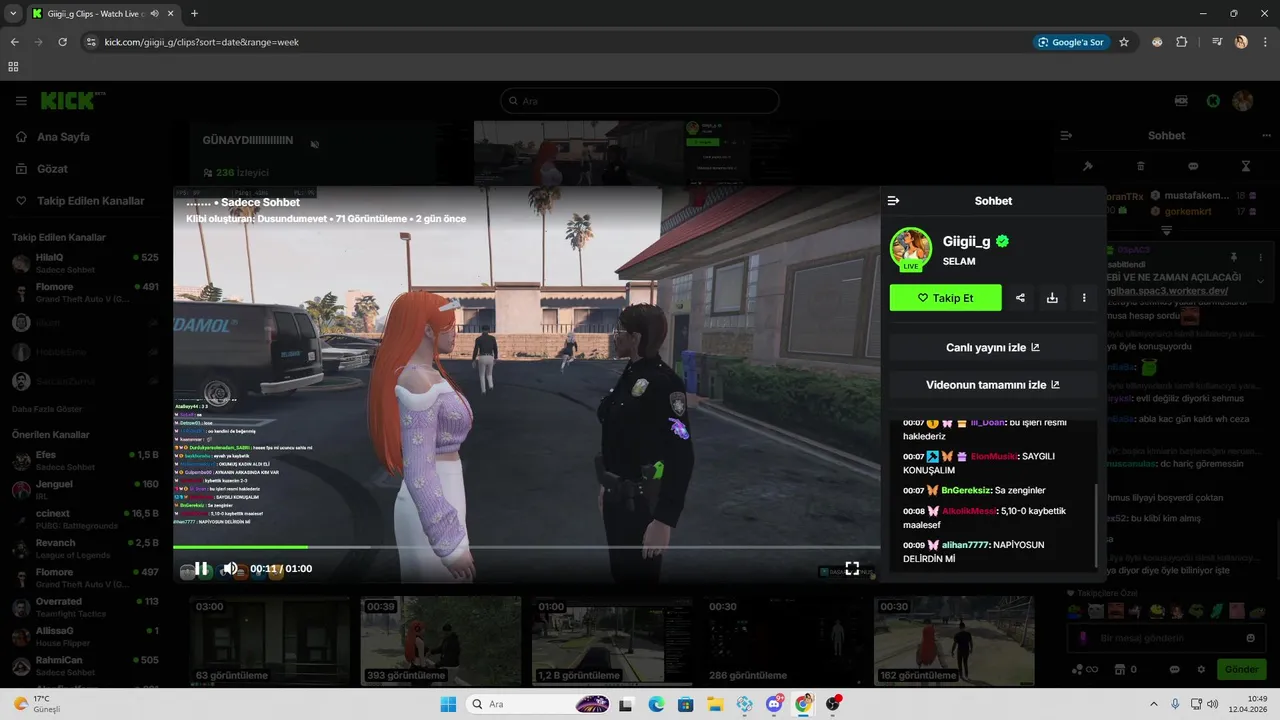Expand Daha Fazla Göster in sidebar
The width and height of the screenshot is (1280, 720).
pyautogui.click(x=47, y=409)
